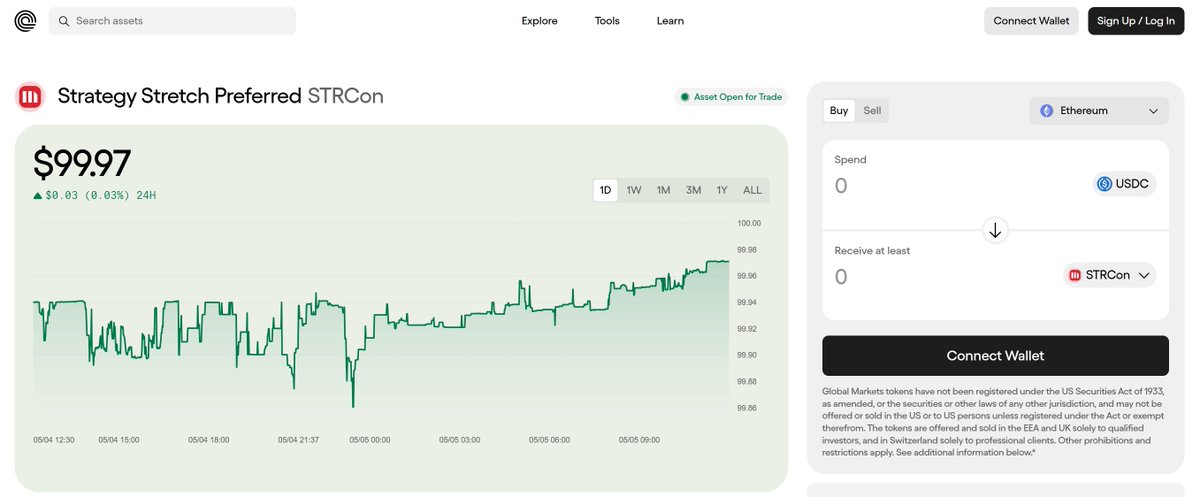Switch to the Buy tab
The height and width of the screenshot is (497, 1200).
click(839, 111)
